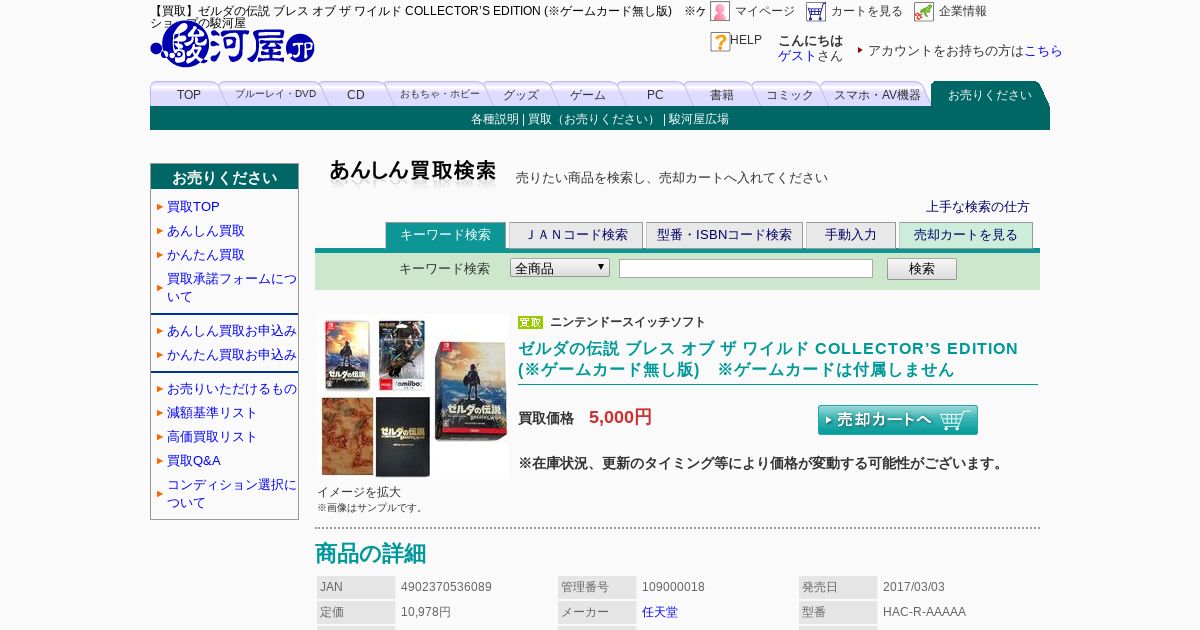The width and height of the screenshot is (1200, 630).
Task: Select the 書籍 tab
Action: tap(722, 94)
